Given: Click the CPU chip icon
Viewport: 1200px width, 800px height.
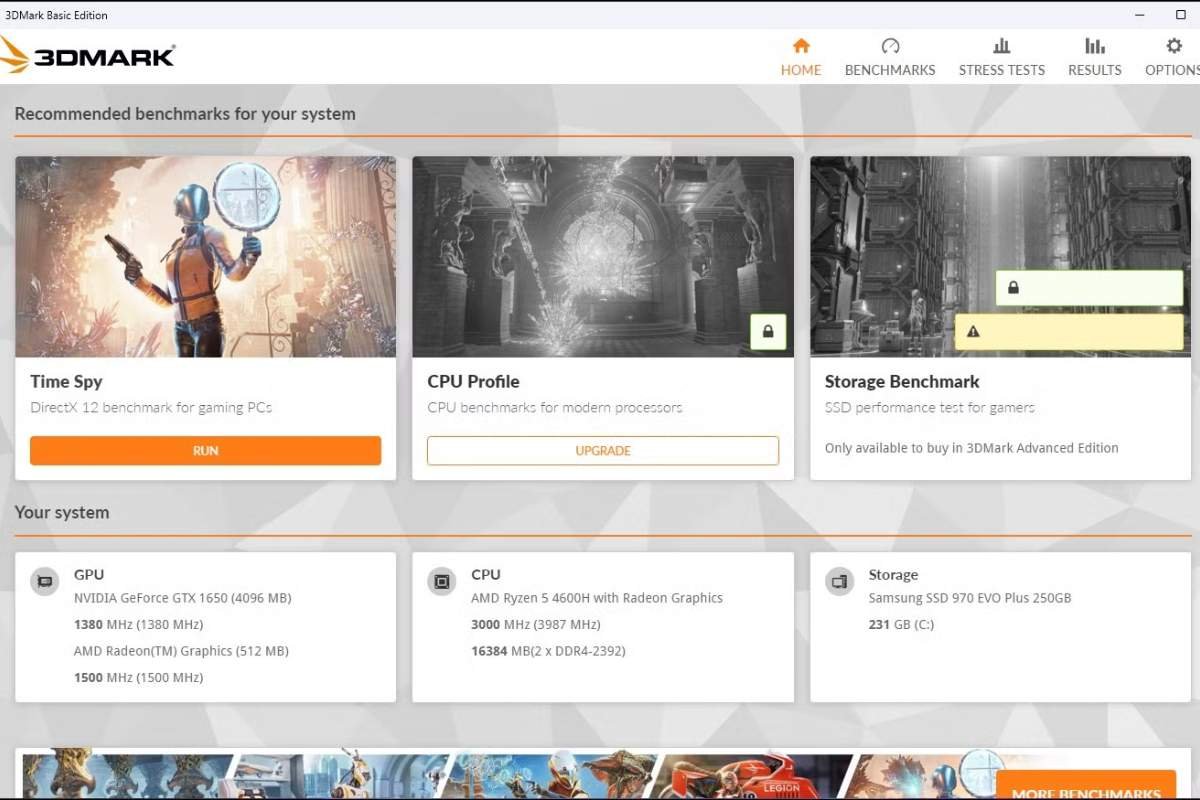Looking at the screenshot, I should [442, 581].
